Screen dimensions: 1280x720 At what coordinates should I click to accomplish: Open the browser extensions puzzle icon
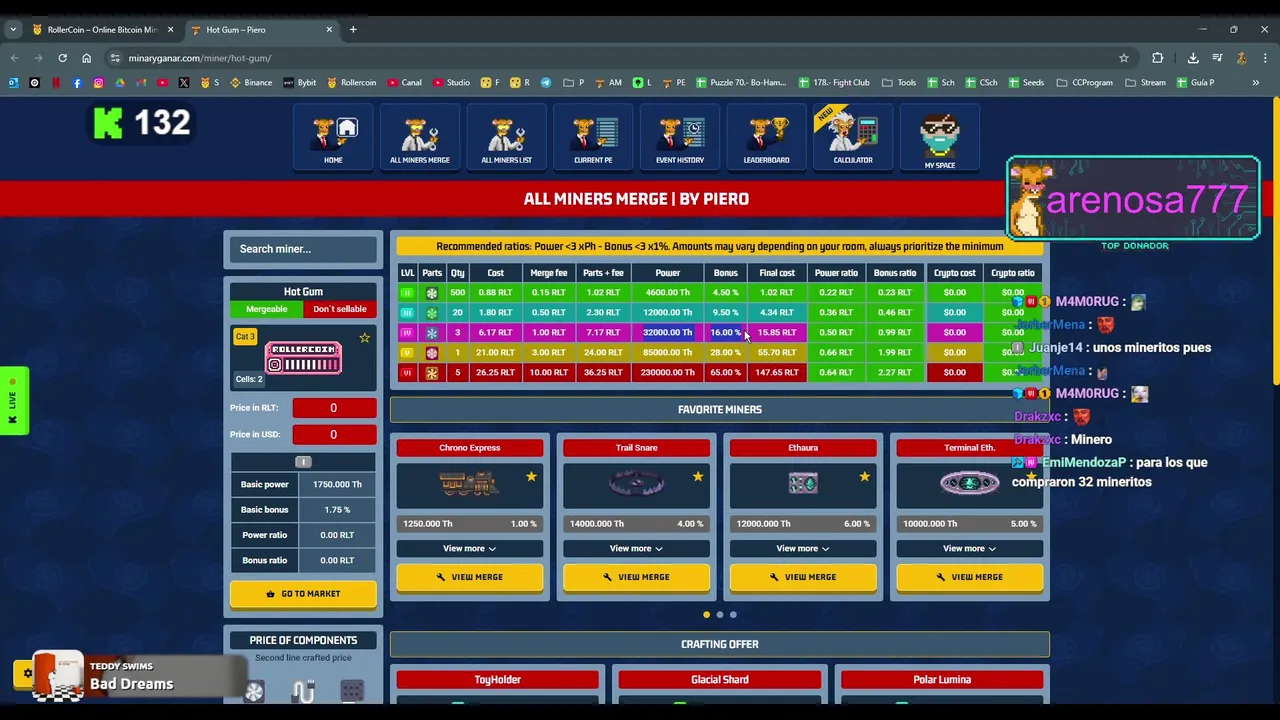point(1158,58)
